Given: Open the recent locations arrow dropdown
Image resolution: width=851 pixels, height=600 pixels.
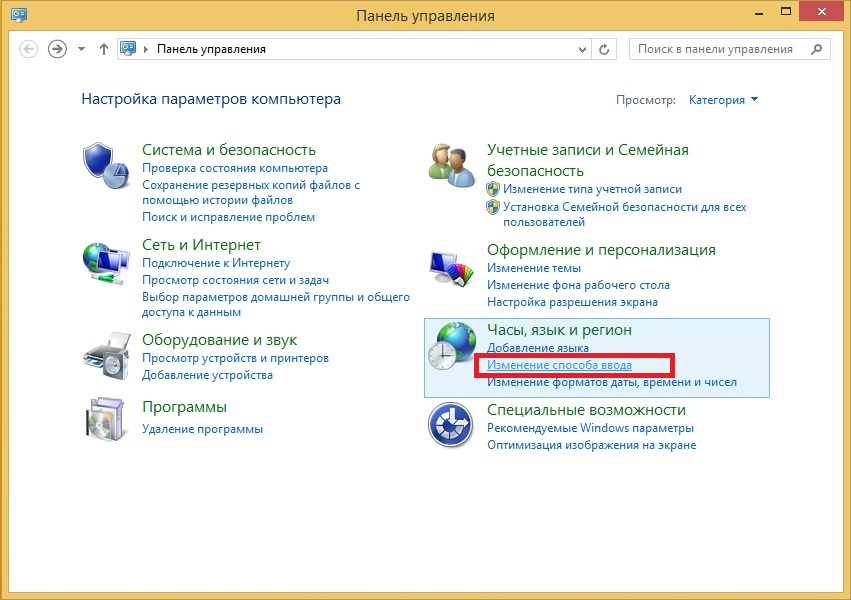Looking at the screenshot, I should point(81,49).
